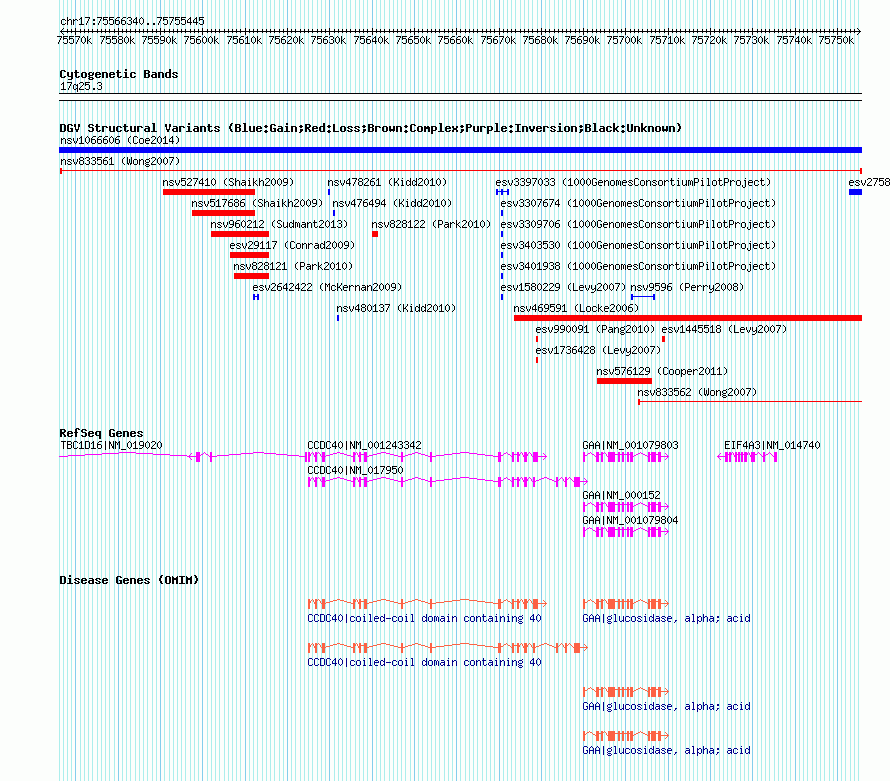Select CCDC40|NM_001243342 transcript label
Image resolution: width=890 pixels, height=781 pixels.
[364, 446]
